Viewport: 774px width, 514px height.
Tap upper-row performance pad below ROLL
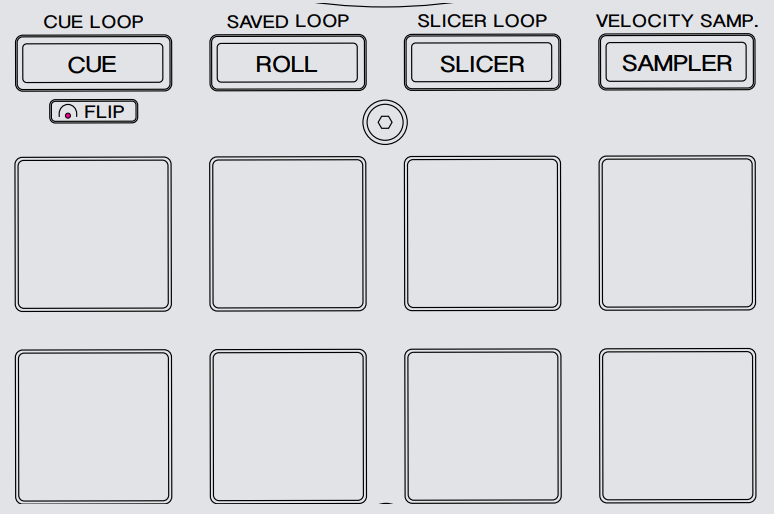[288, 234]
